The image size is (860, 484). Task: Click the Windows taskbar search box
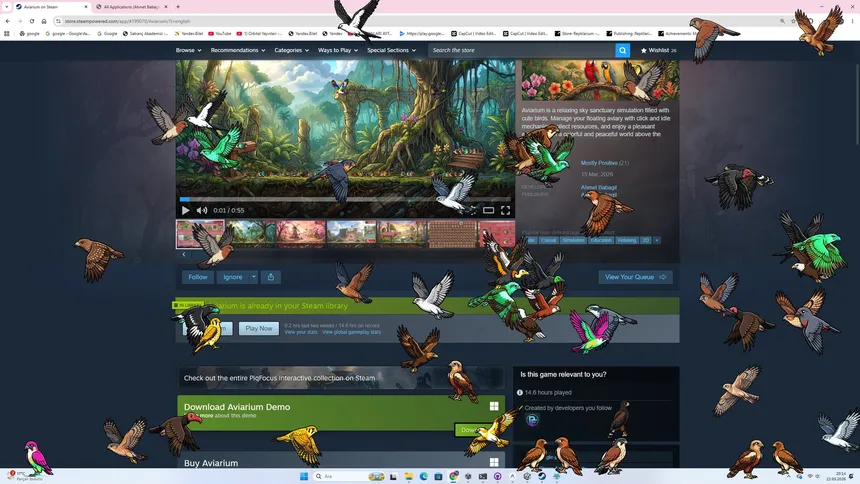(x=348, y=476)
